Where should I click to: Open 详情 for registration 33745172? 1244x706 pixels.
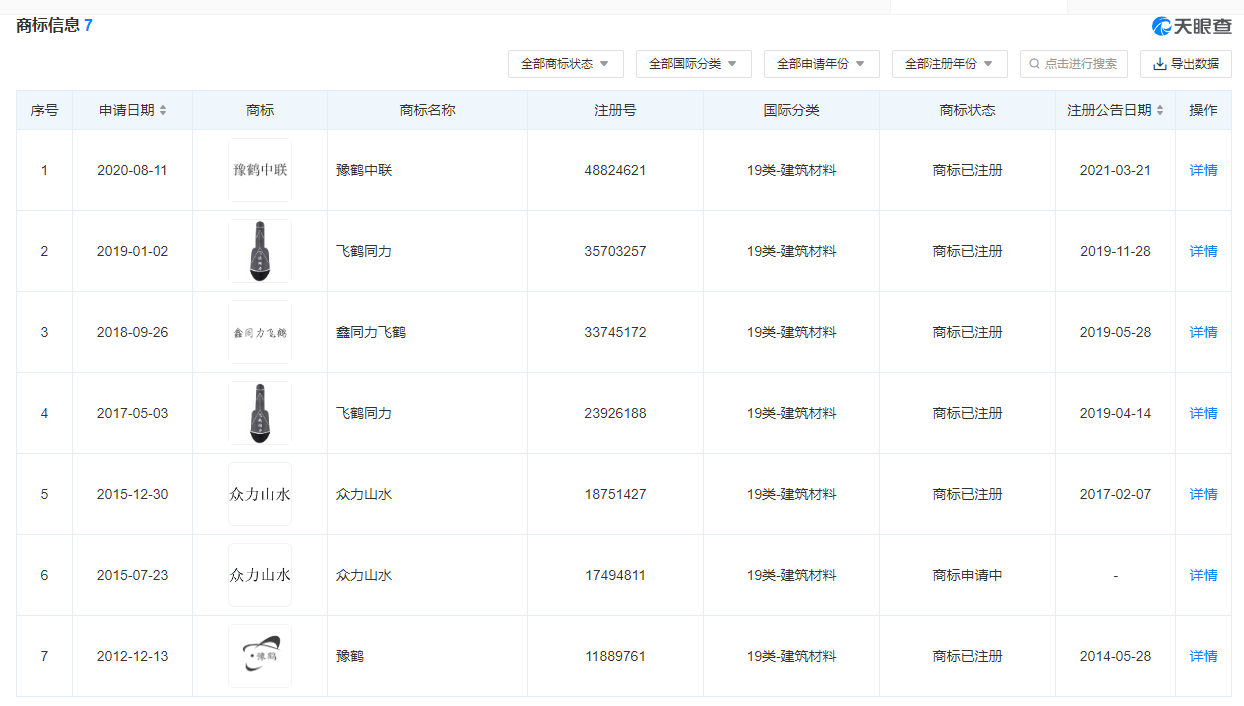coord(1203,332)
